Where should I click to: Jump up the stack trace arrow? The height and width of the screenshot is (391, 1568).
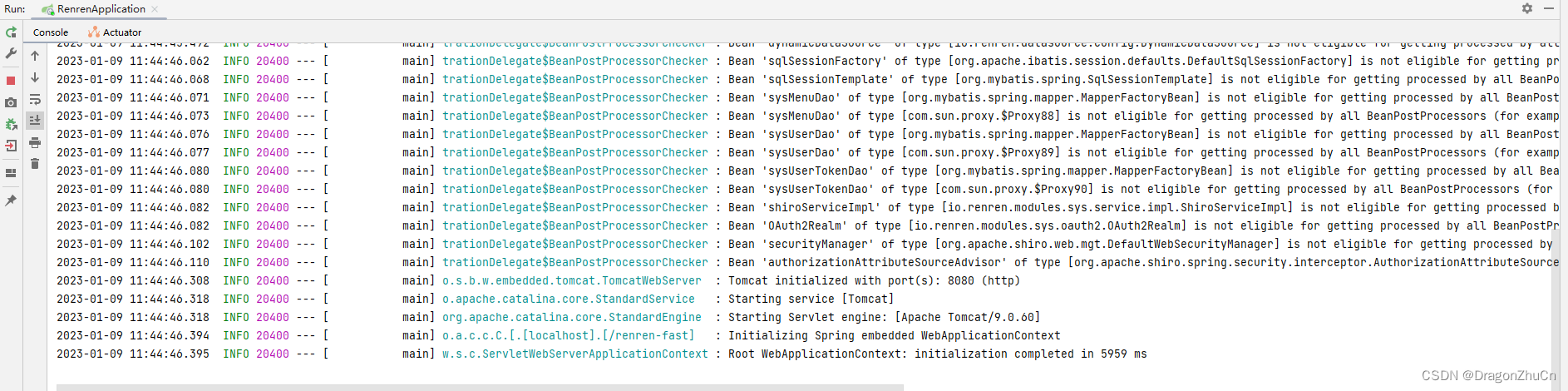click(x=35, y=56)
